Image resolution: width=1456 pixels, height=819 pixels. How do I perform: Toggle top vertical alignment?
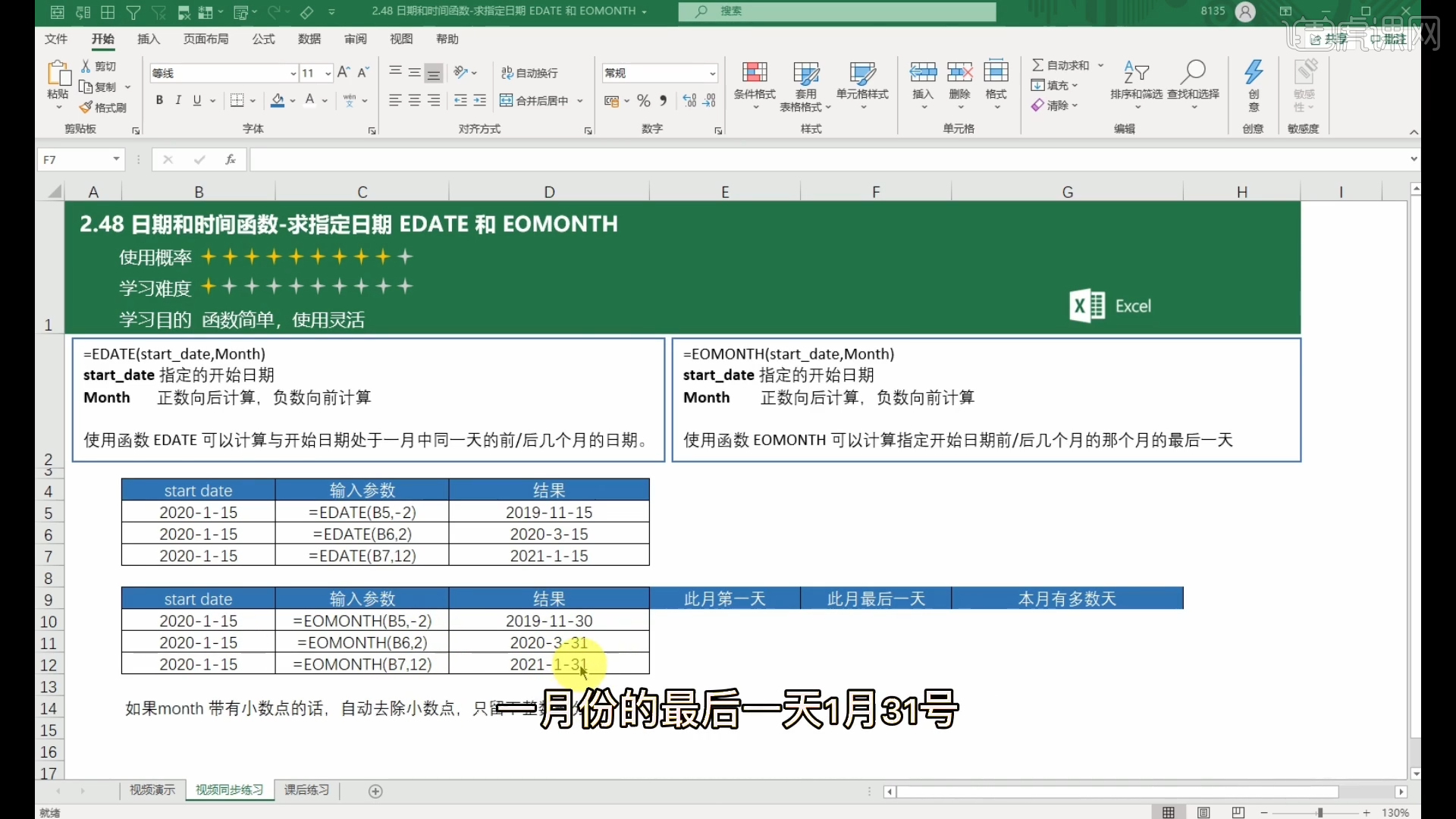395,73
